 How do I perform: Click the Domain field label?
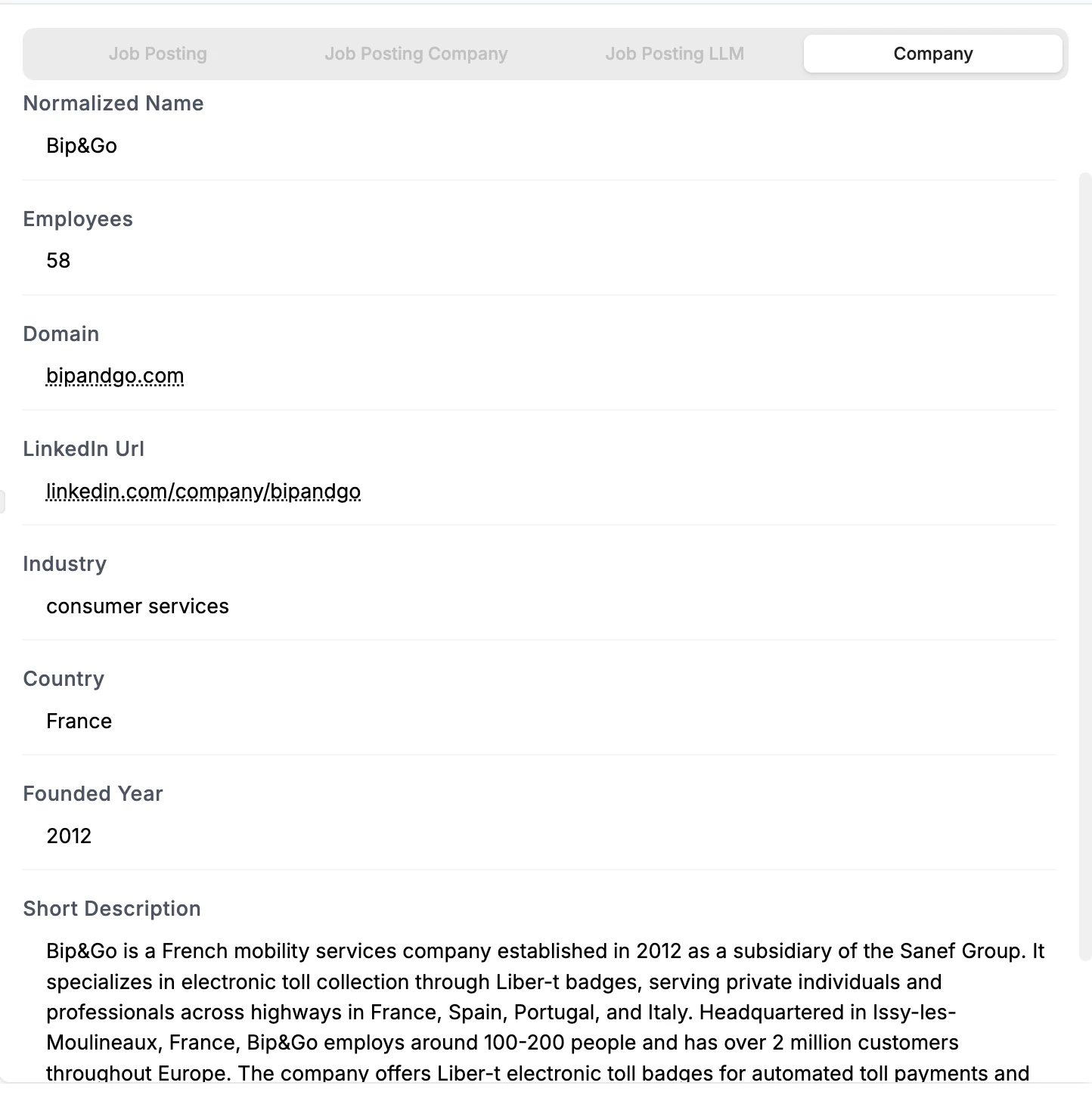[x=61, y=334]
